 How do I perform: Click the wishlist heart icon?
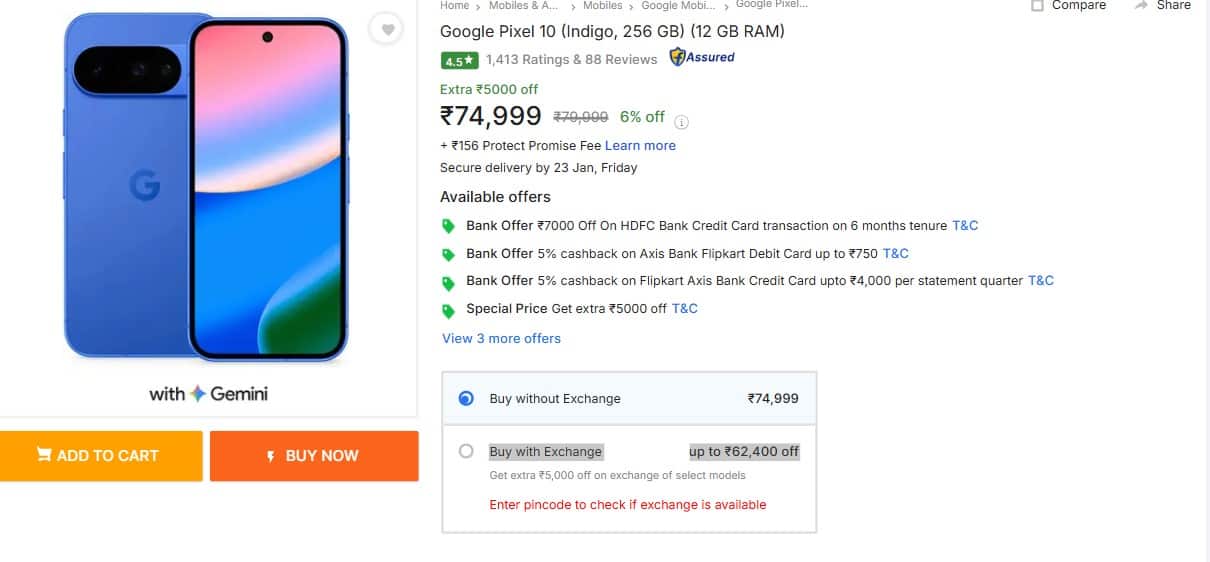coord(385,29)
